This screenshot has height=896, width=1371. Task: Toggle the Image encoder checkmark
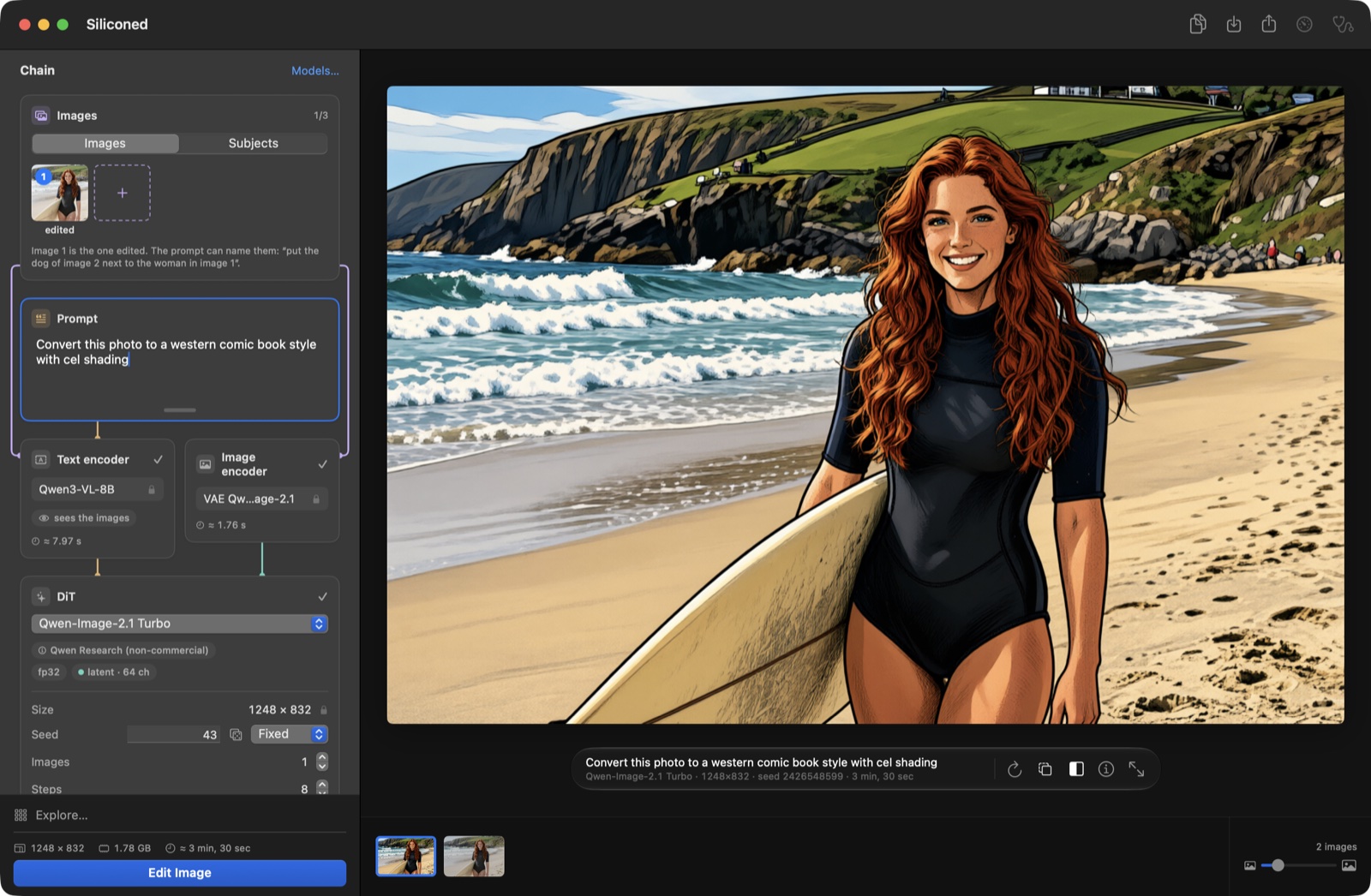pos(322,464)
